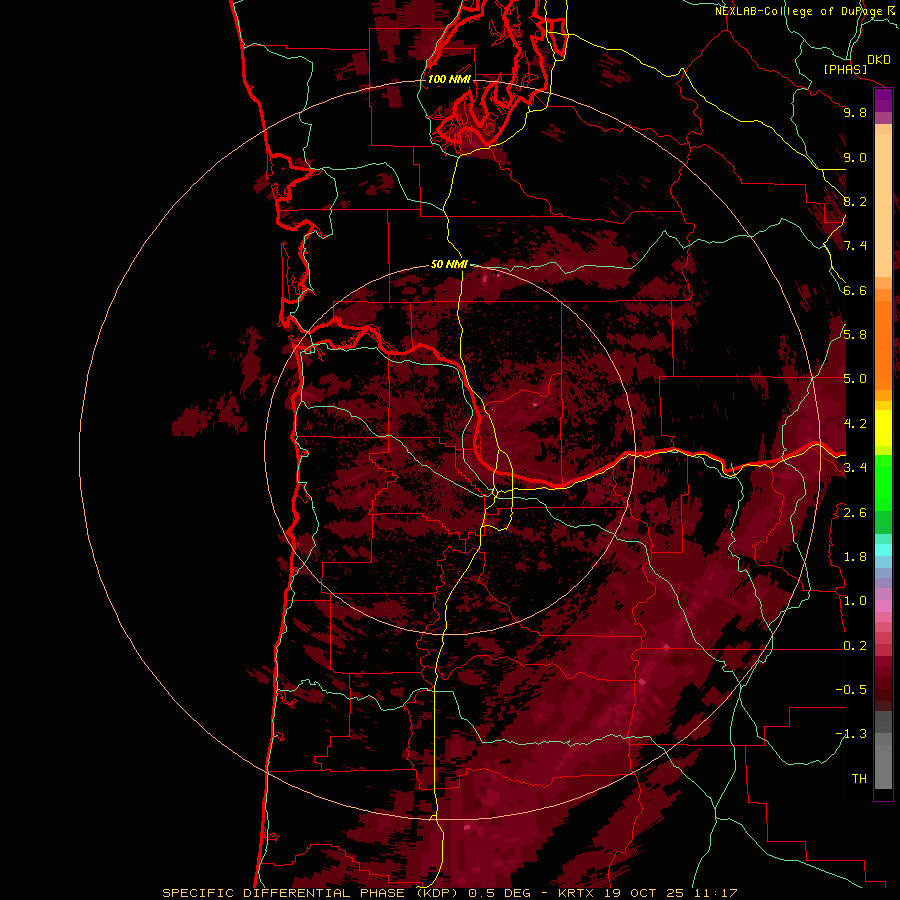Viewport: 900px width, 900px height.
Task: Select the 2.6 value on the color scale
Action: click(855, 513)
